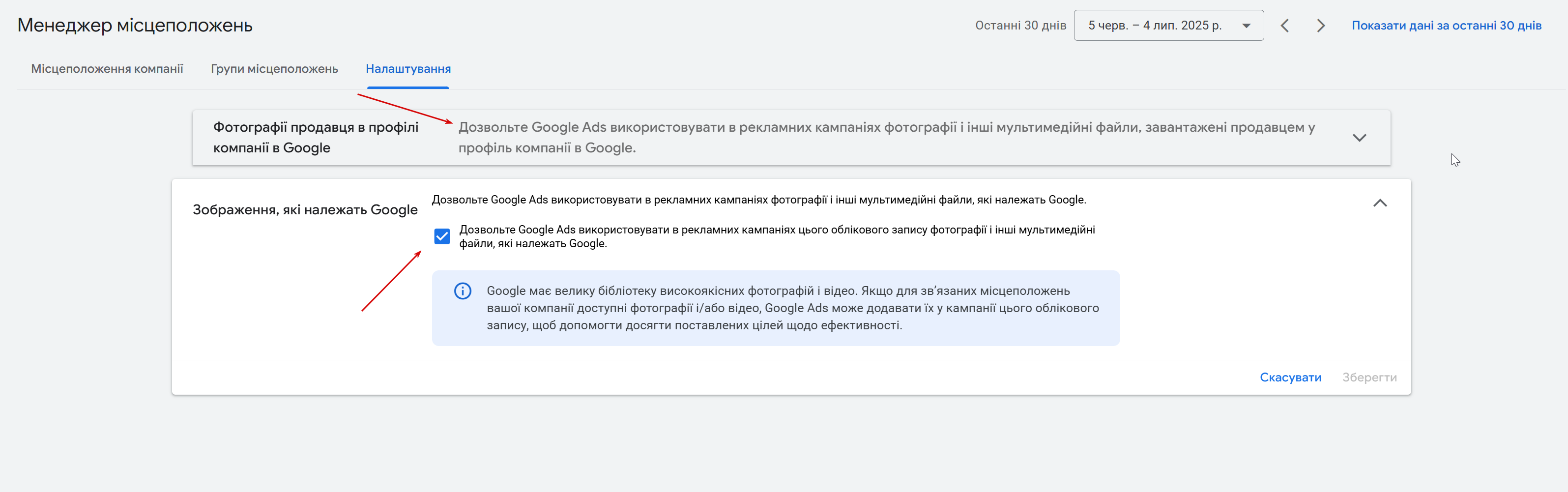Switch to Групи місцеположень tab
The image size is (1568, 492).
(274, 69)
